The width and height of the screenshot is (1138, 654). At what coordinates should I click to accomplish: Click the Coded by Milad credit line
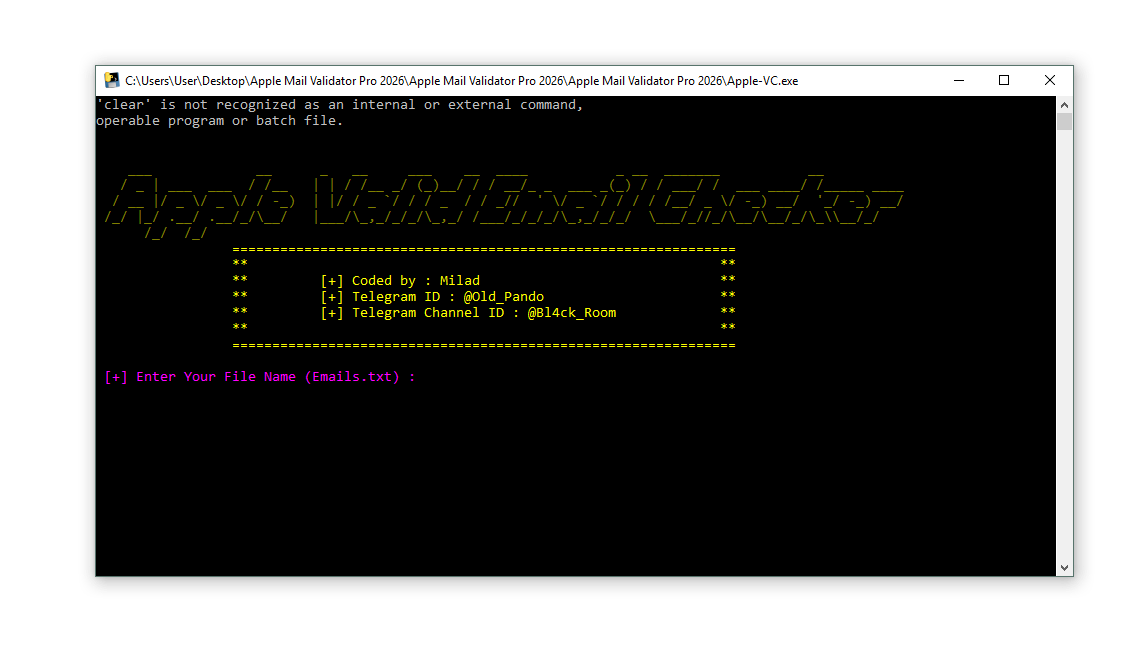pyautogui.click(x=400, y=280)
